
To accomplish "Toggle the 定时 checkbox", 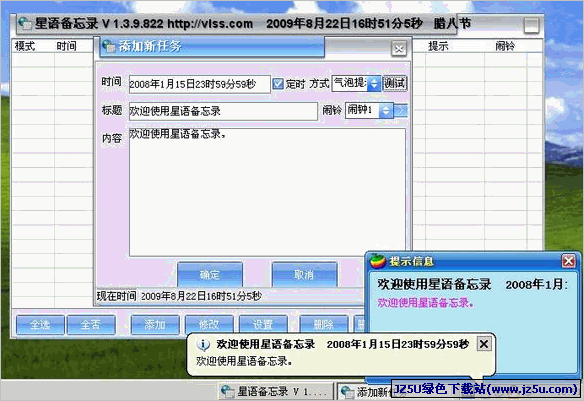I will point(278,84).
